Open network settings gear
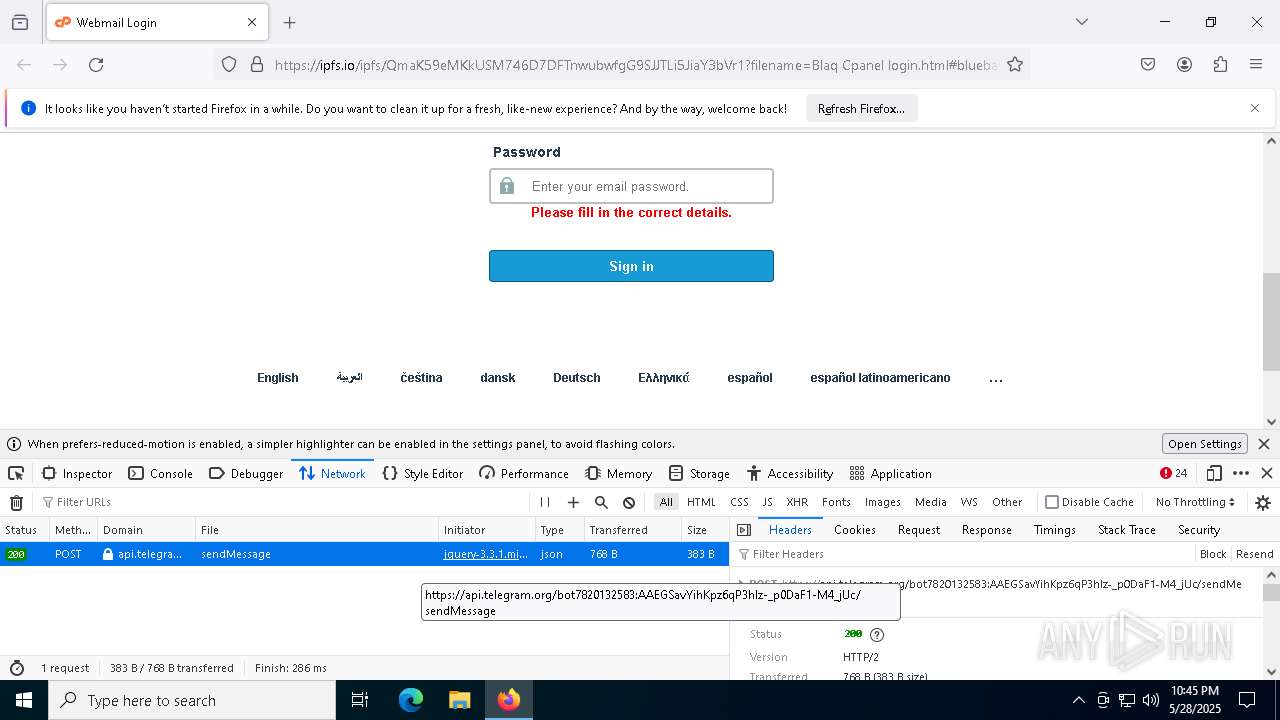The height and width of the screenshot is (720, 1280). [1263, 503]
